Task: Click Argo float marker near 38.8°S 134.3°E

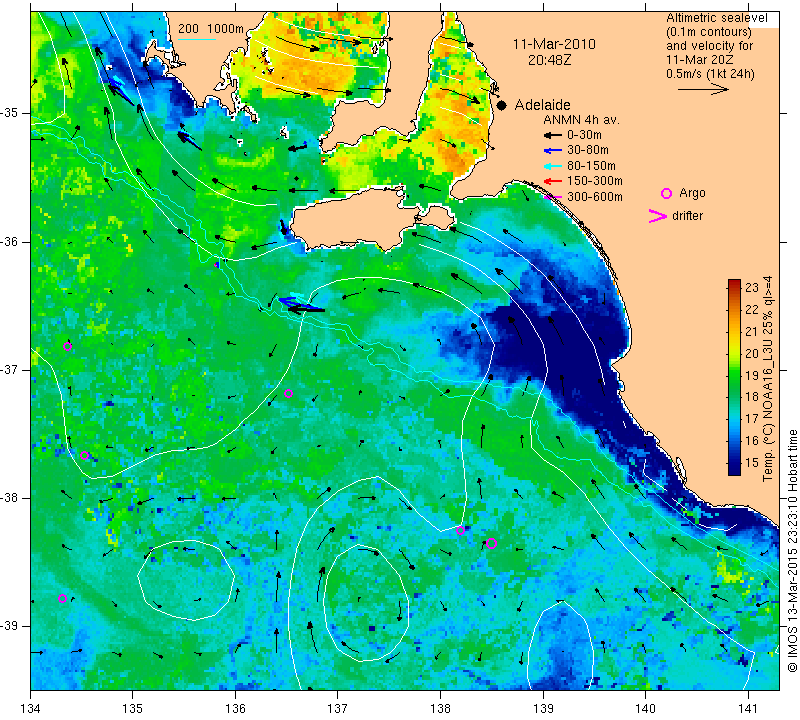Action: [x=62, y=599]
